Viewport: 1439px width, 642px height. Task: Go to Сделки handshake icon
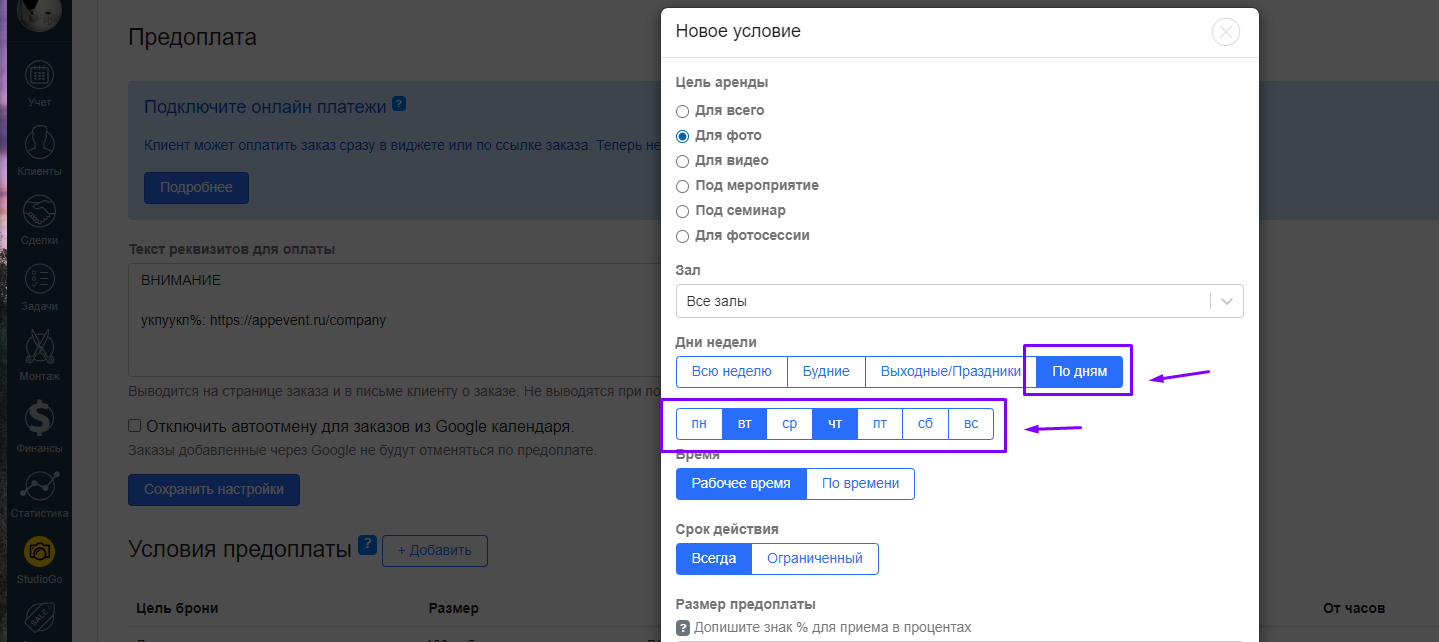[x=39, y=213]
